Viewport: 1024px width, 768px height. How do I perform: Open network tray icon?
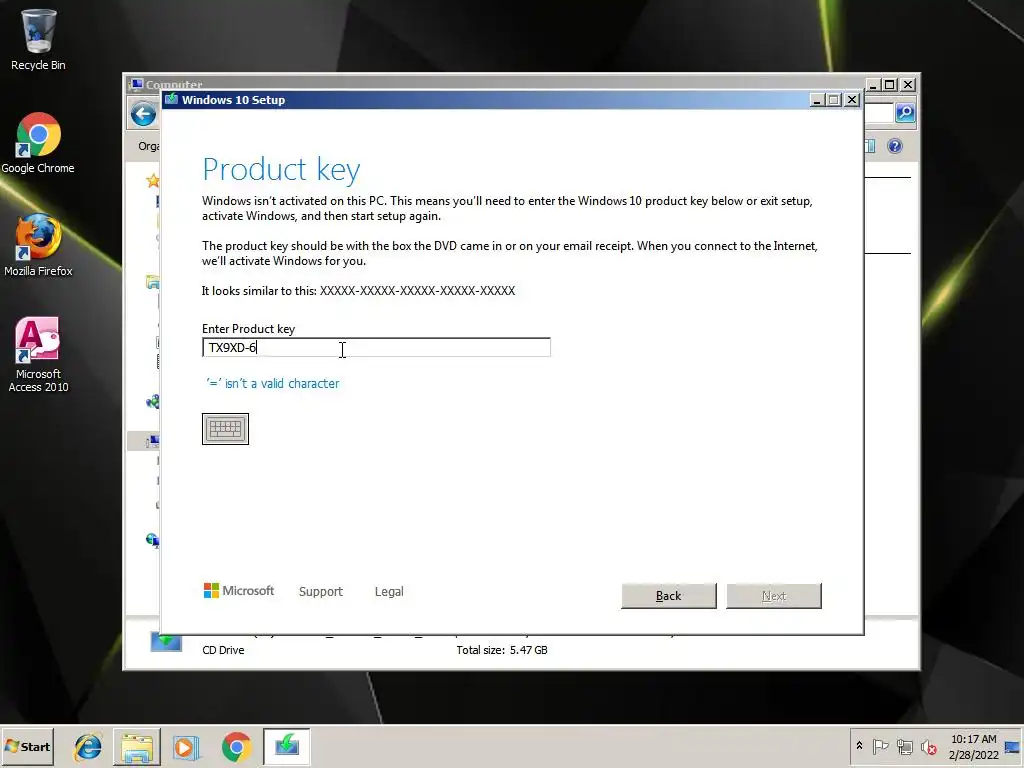(904, 746)
